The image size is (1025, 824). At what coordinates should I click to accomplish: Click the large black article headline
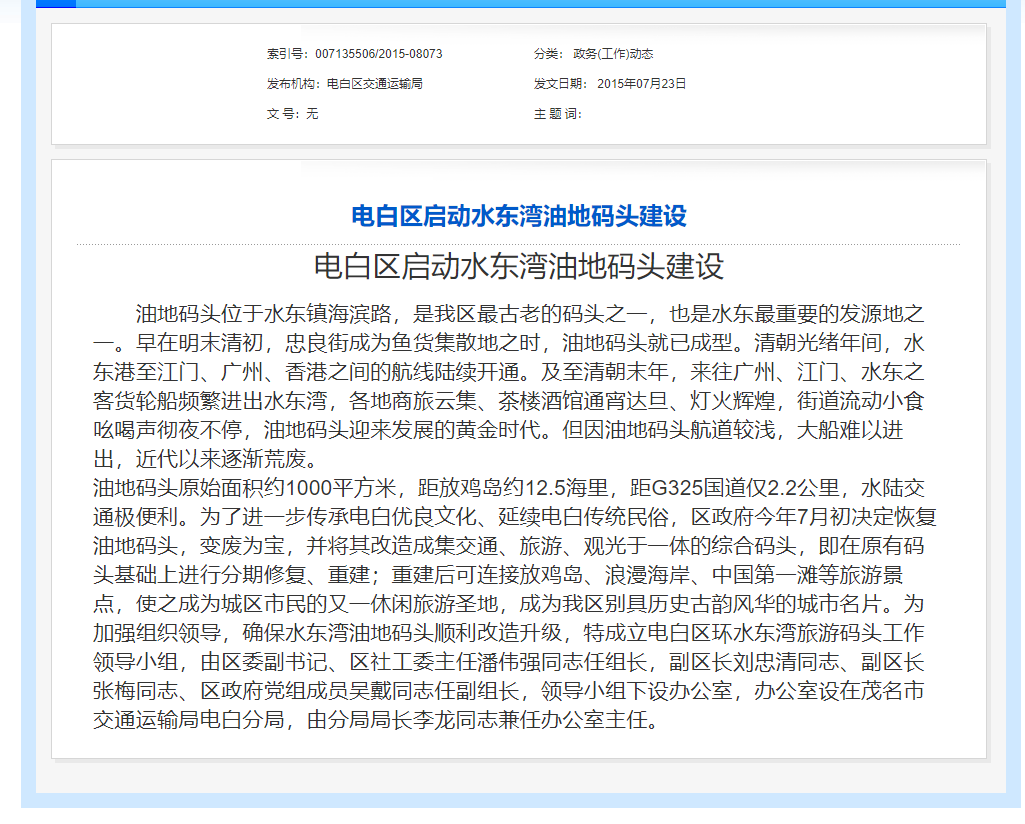pos(518,267)
